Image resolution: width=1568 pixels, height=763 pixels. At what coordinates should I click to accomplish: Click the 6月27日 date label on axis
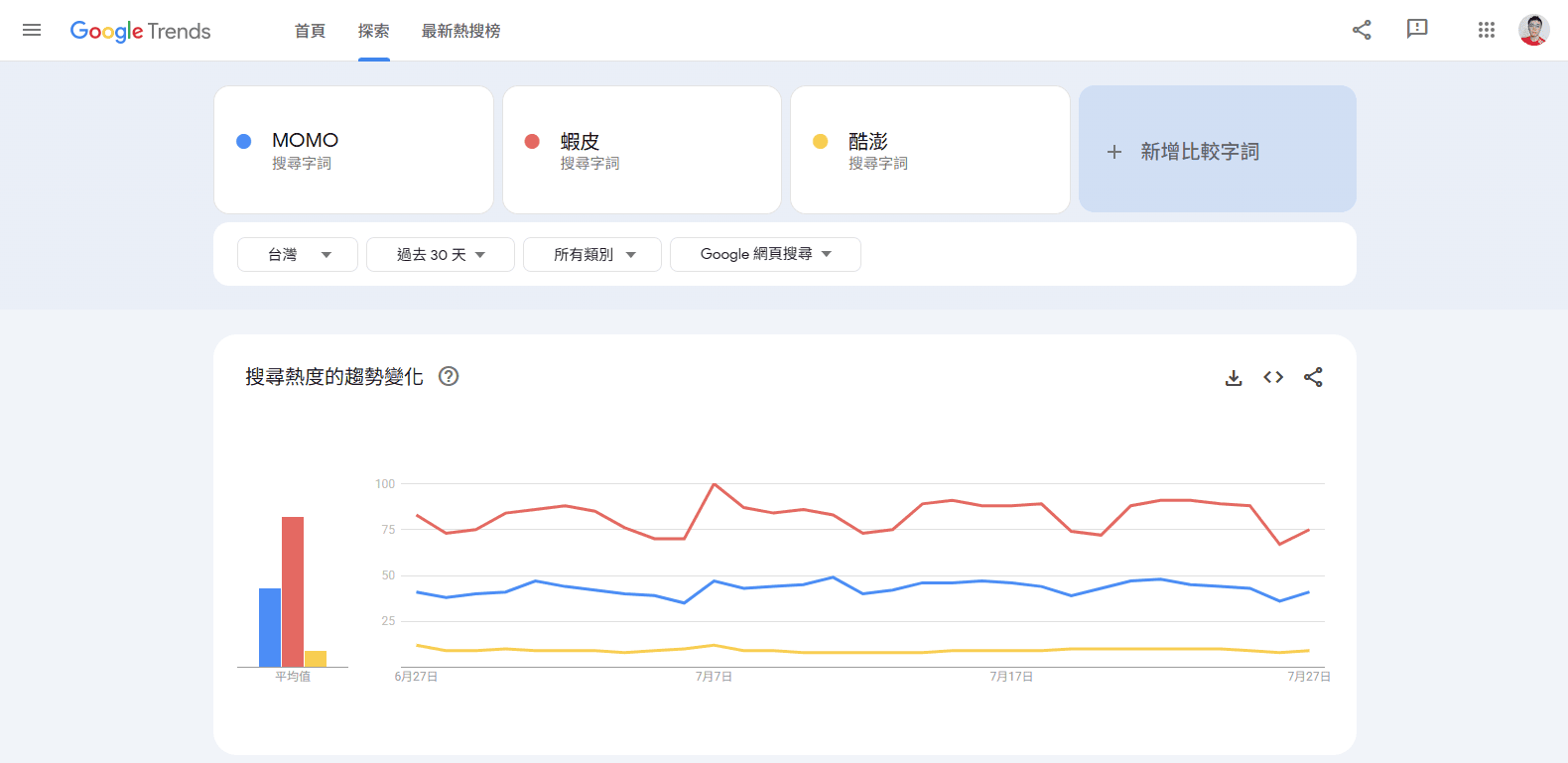416,677
